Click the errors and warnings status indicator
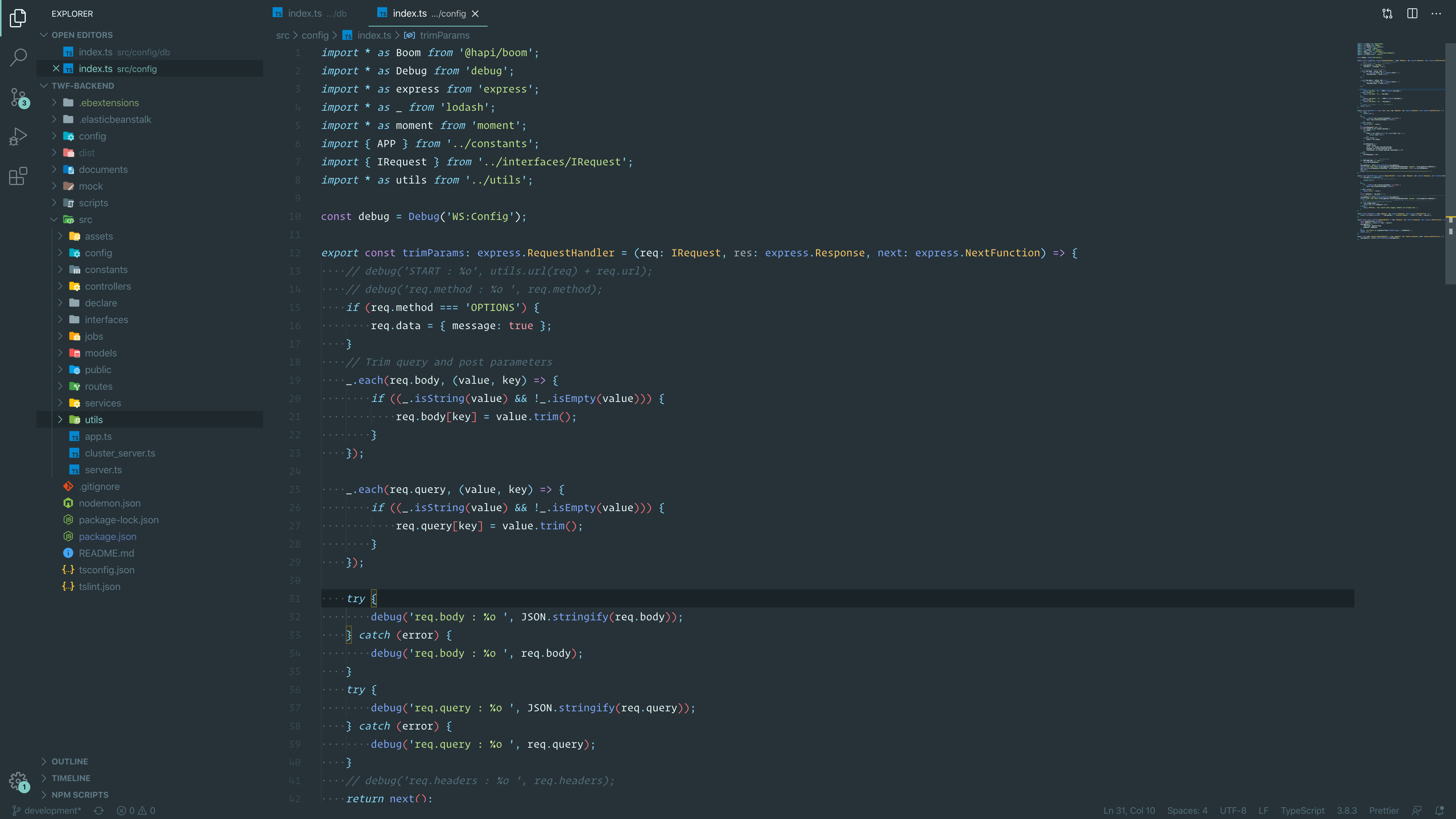 (136, 811)
